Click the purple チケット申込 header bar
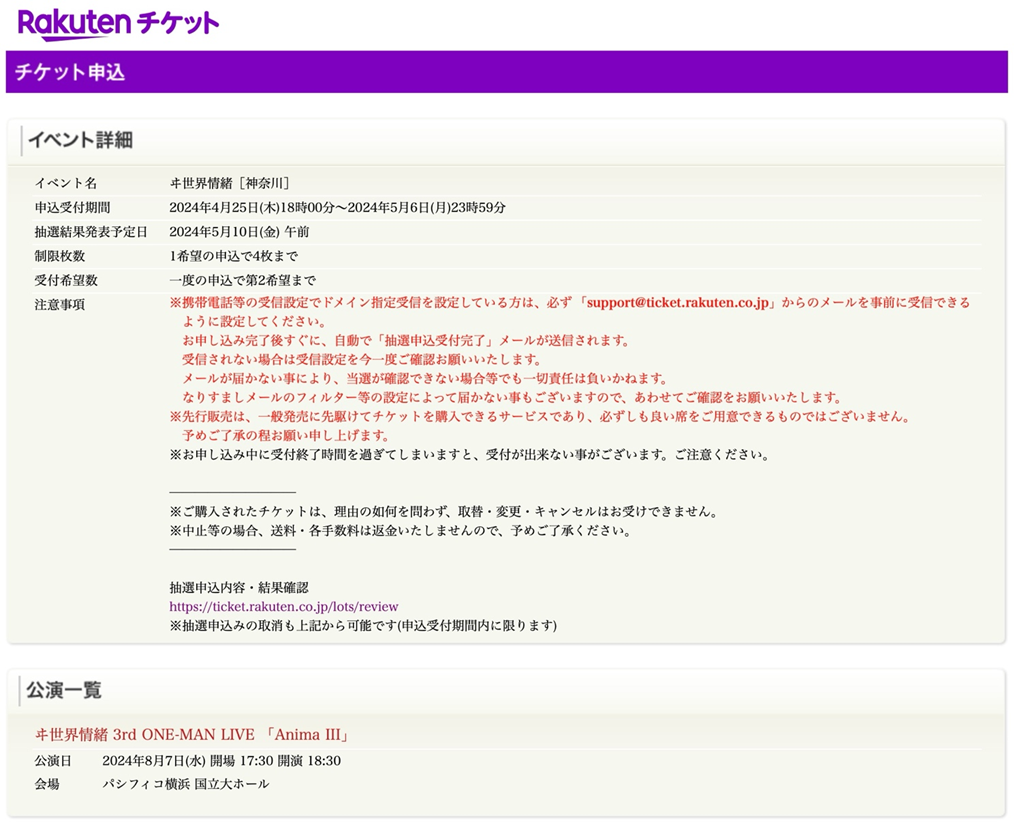1015x829 pixels. point(506,72)
